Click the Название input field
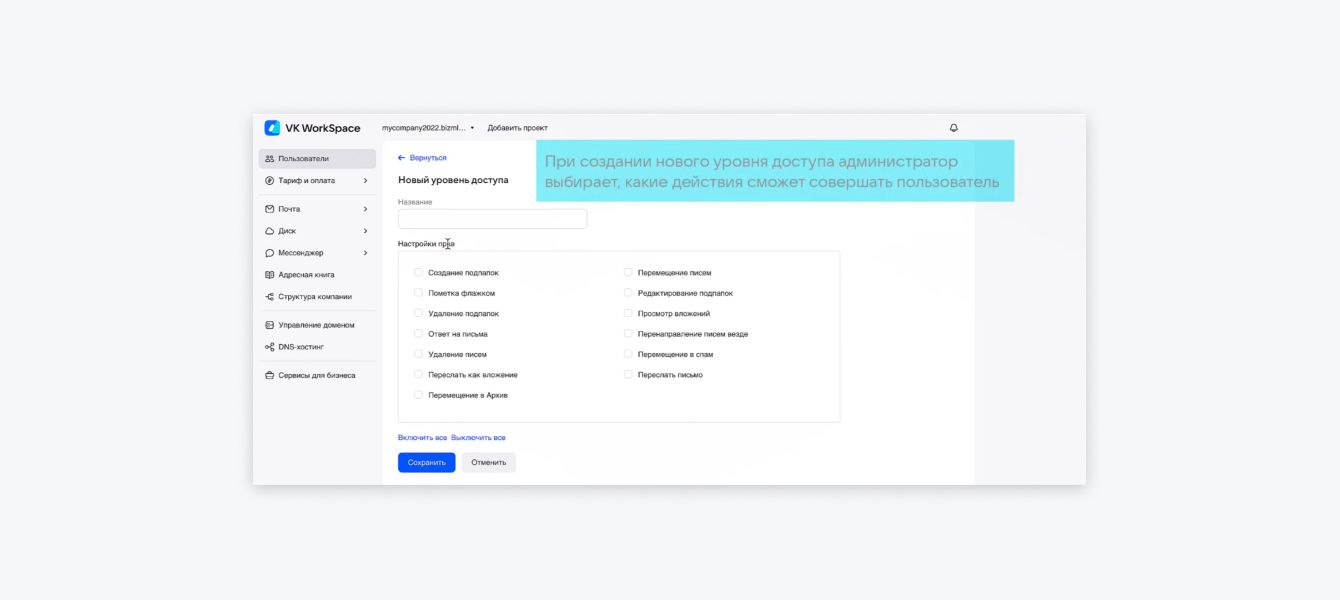This screenshot has height=600, width=1340. point(492,219)
